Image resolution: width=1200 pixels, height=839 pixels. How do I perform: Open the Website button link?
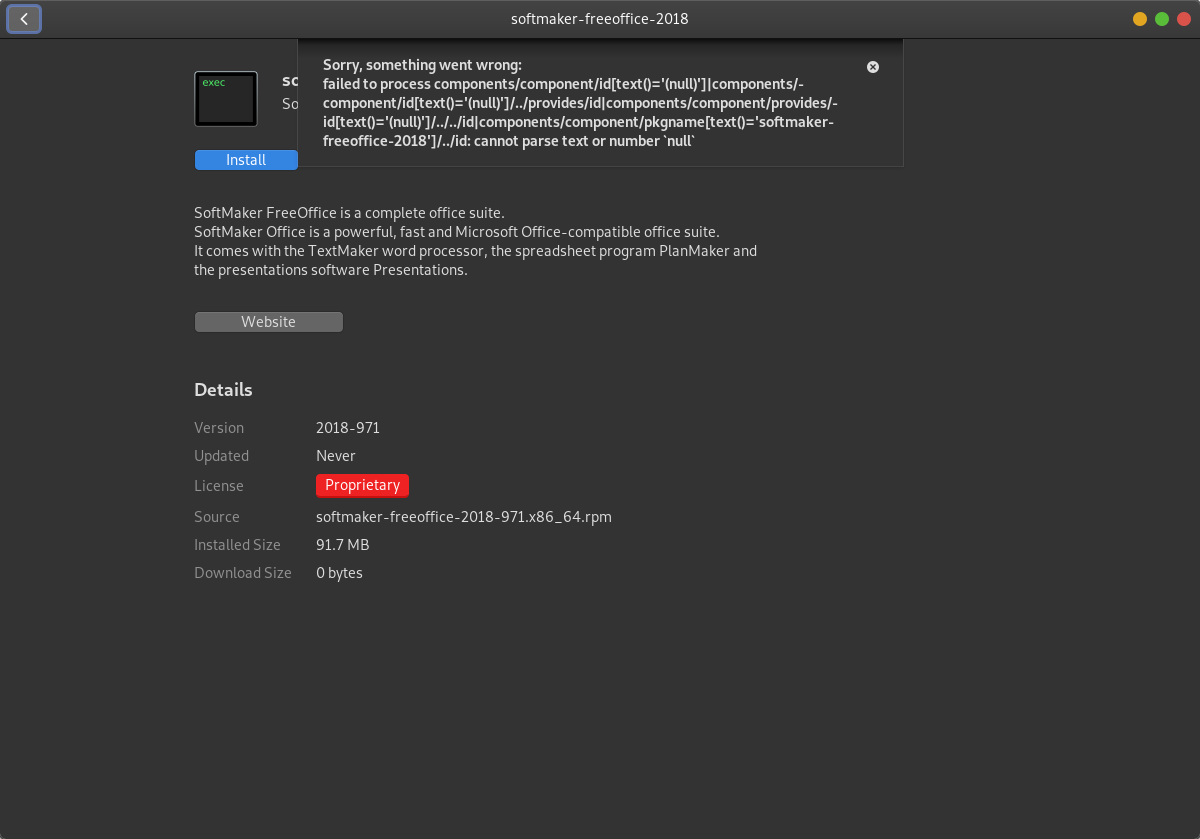[268, 322]
